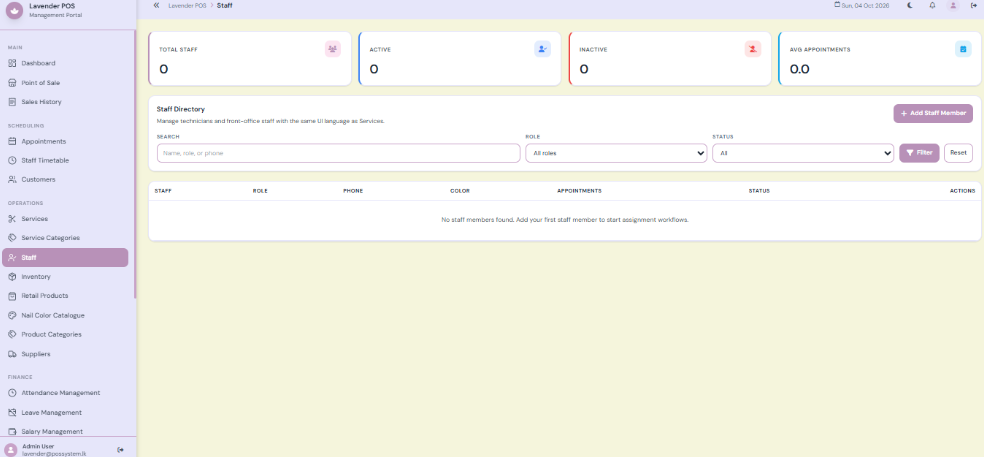Click the date Sun, 04 Oct 2026
Image resolution: width=984 pixels, height=457 pixels.
(862, 6)
